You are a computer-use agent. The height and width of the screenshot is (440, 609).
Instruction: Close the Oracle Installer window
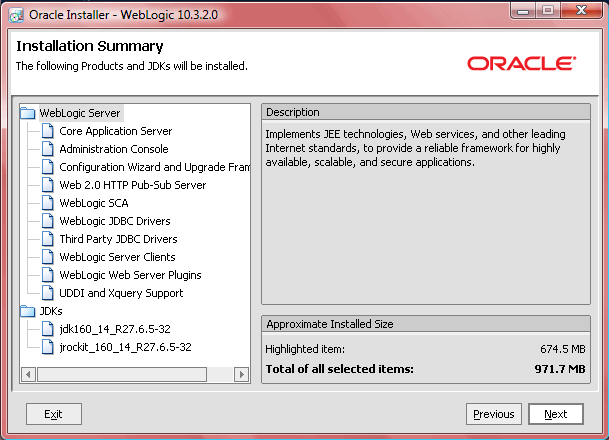(x=581, y=10)
